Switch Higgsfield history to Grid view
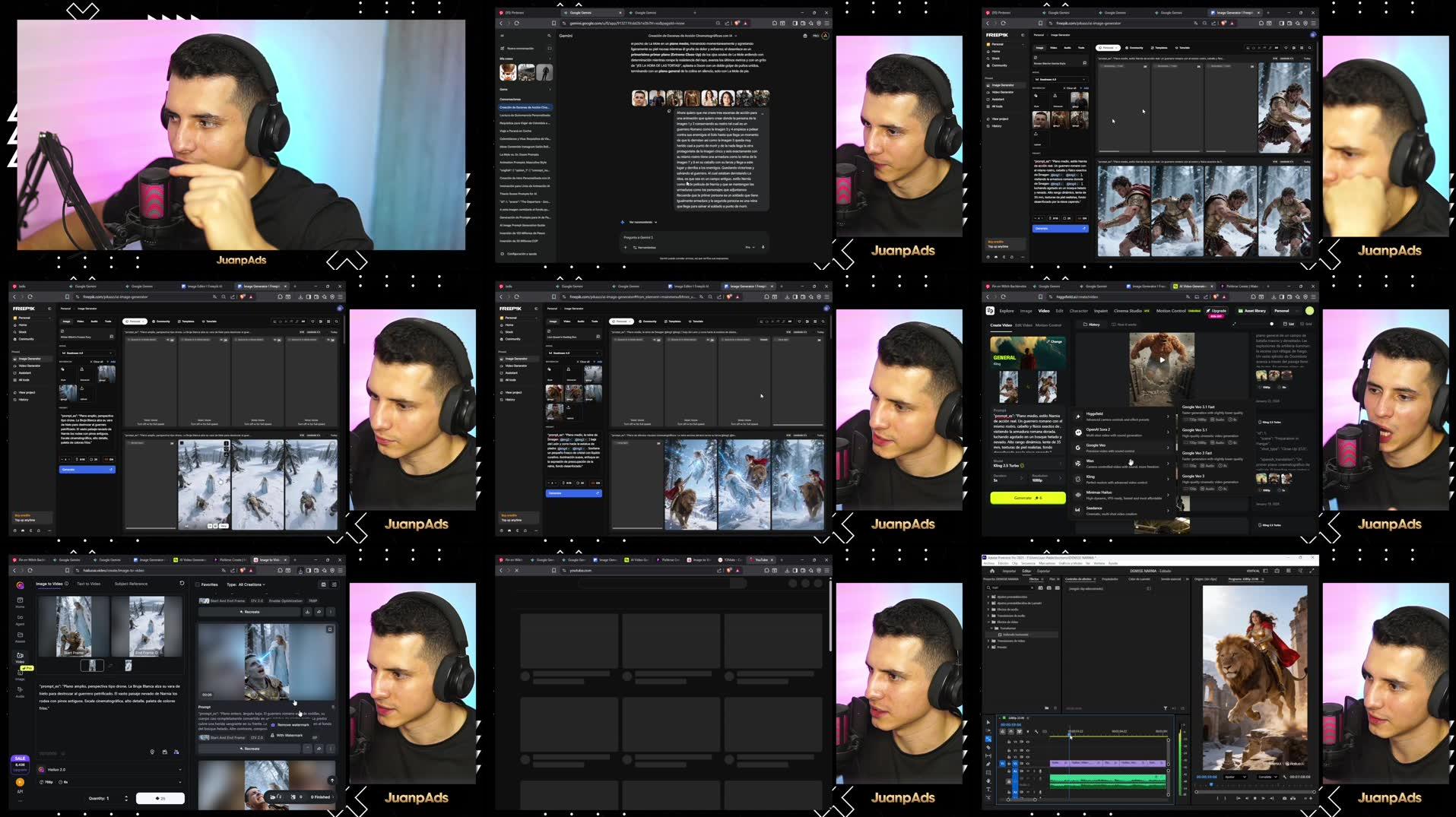 point(1307,324)
